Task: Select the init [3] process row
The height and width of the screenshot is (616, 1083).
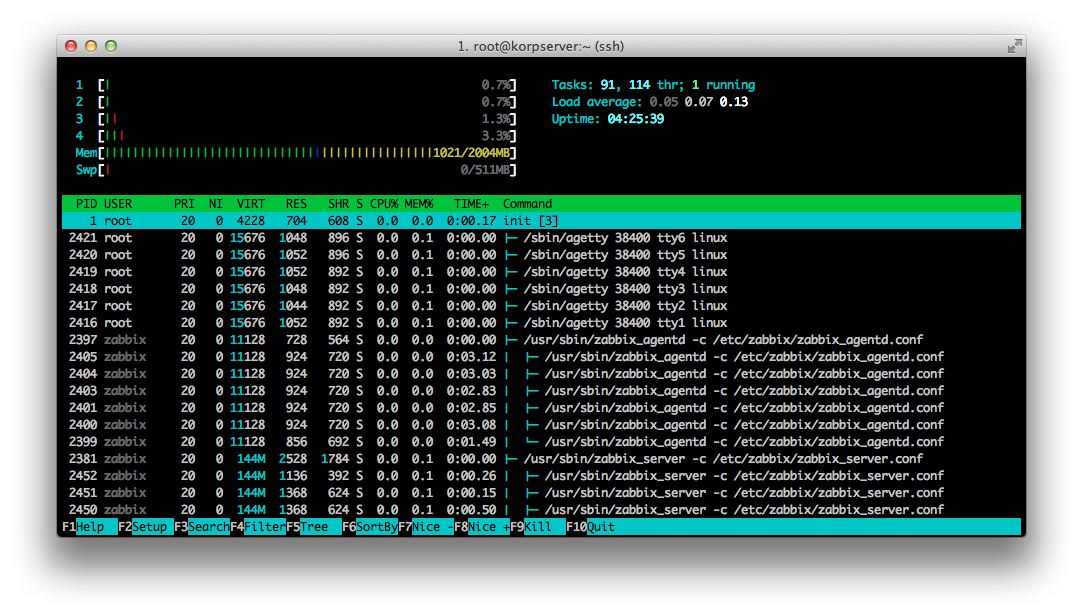Action: pos(542,221)
